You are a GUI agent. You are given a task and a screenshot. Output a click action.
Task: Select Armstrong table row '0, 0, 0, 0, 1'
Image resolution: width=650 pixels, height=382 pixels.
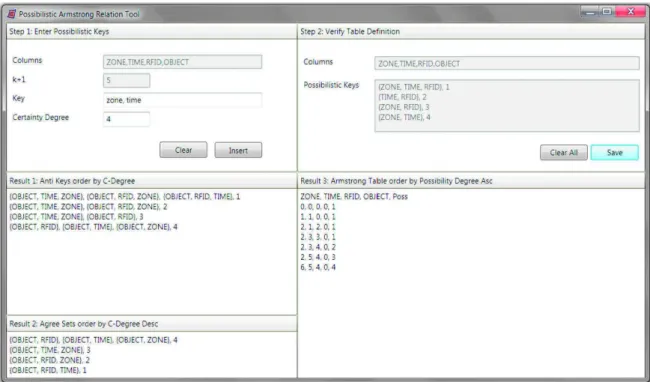(318, 207)
